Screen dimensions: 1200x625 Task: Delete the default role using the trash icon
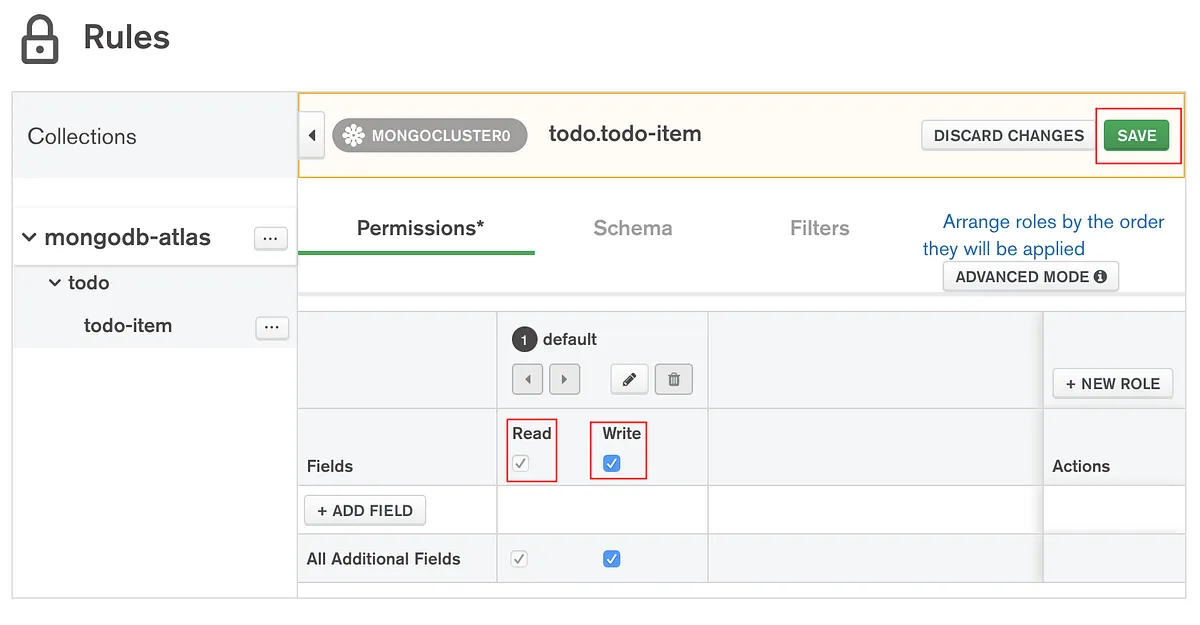tap(674, 379)
